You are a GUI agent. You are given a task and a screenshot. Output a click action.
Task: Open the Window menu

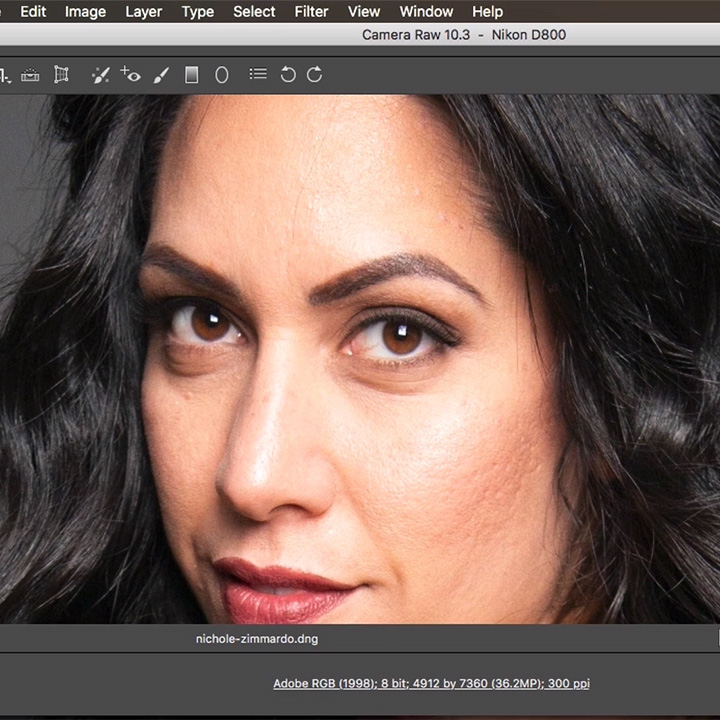[x=426, y=11]
